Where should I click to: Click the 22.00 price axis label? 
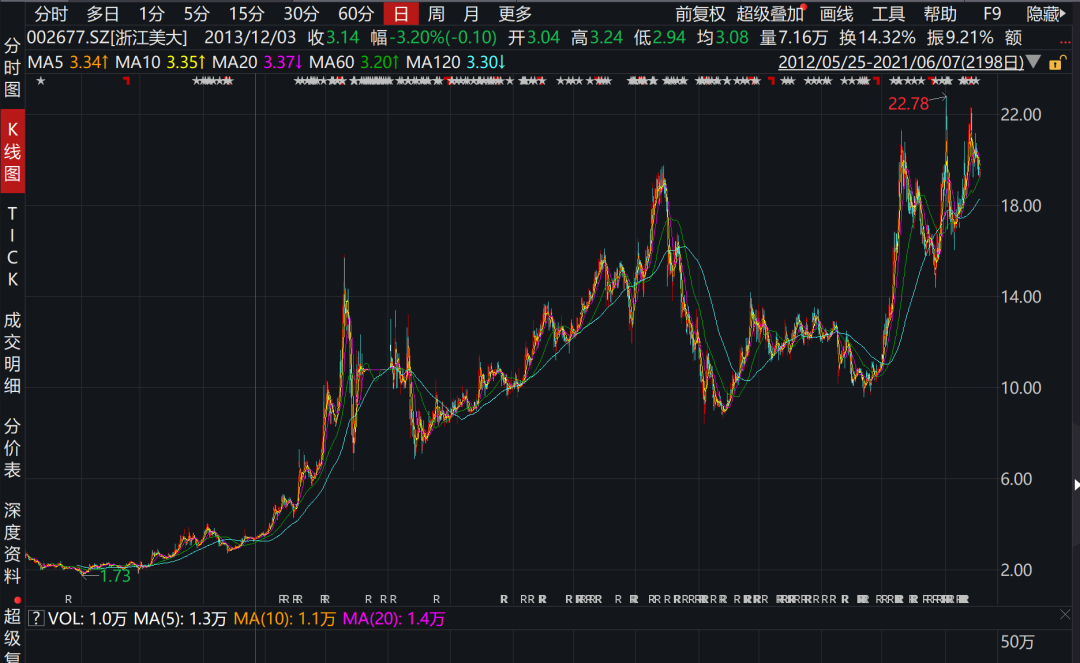1020,114
